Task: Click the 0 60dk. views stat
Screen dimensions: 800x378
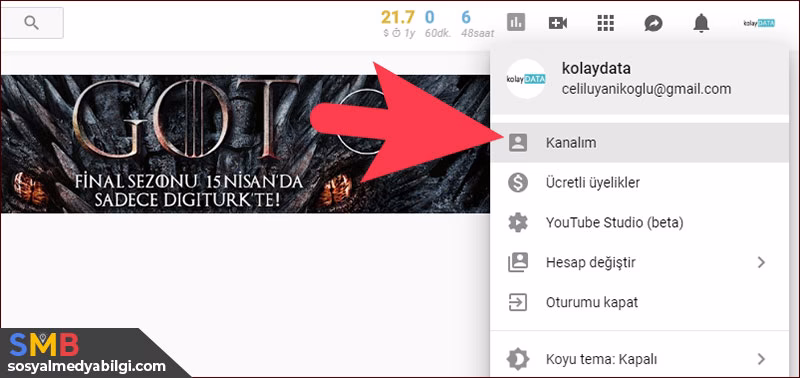Action: pos(437,23)
